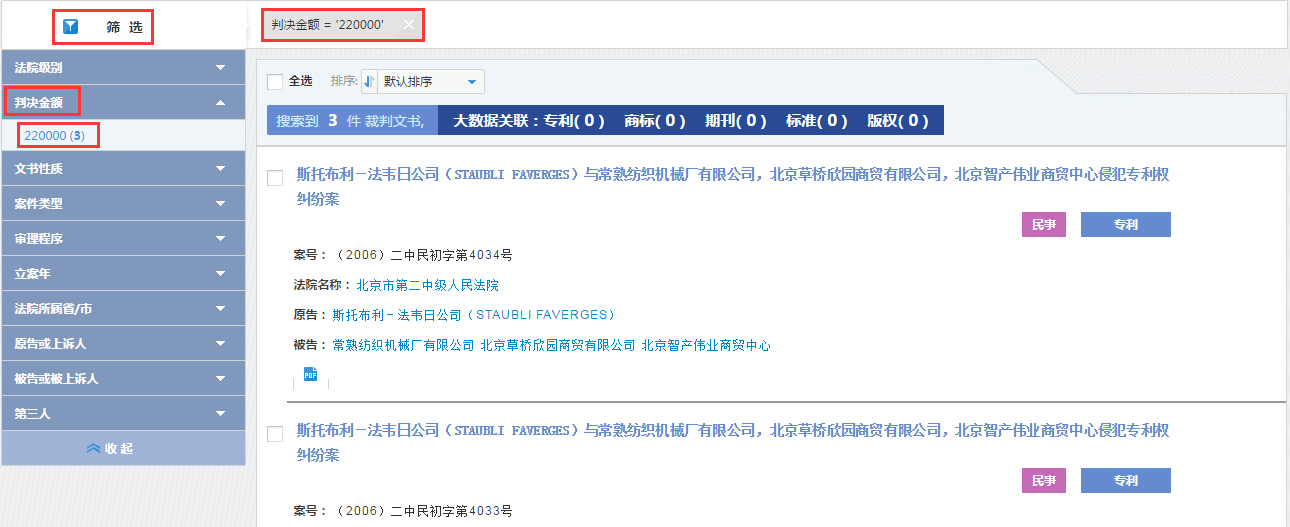Expand the 文书性质 filter section

pyautogui.click(x=123, y=168)
